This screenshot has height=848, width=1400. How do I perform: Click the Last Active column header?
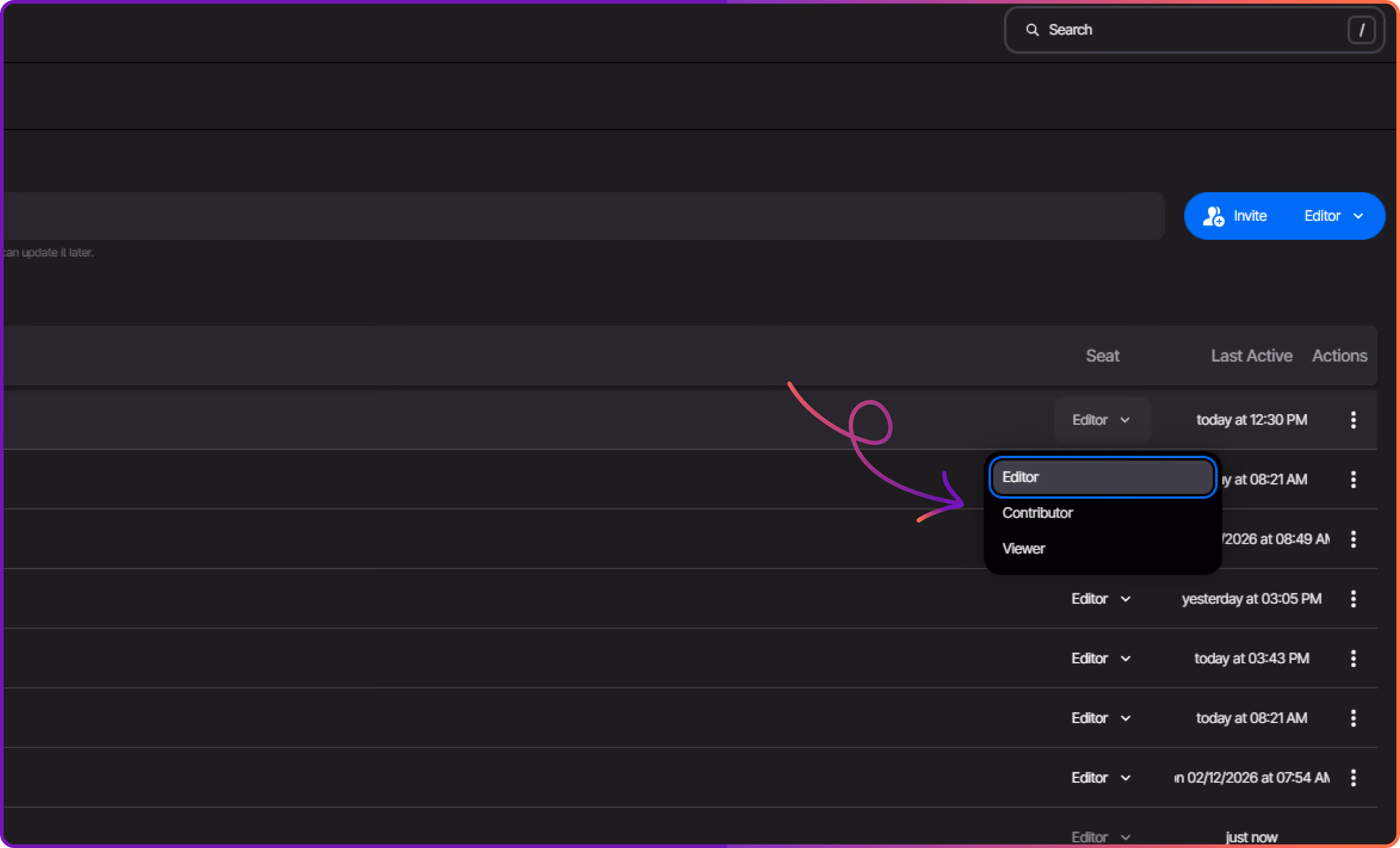pyautogui.click(x=1251, y=356)
